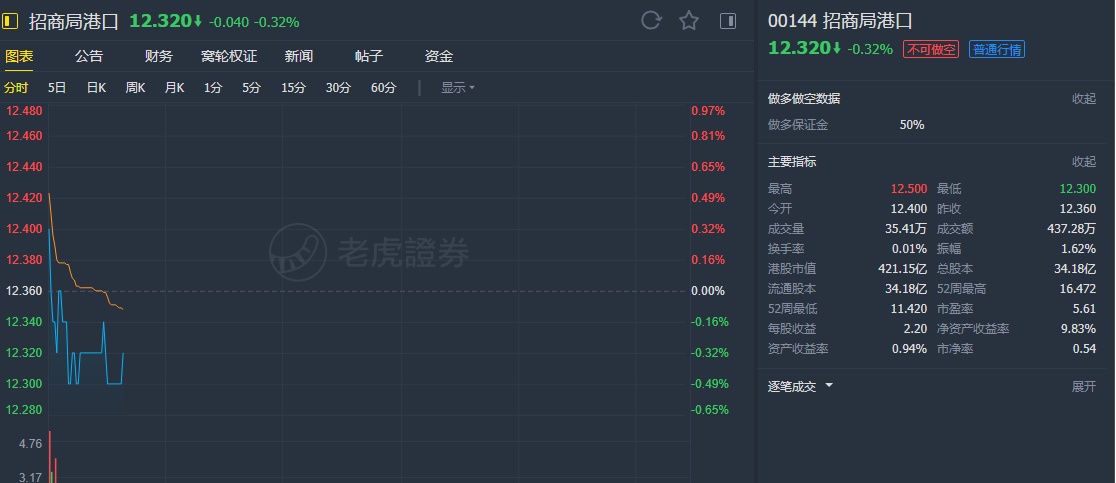Open the 公告 tab
The image size is (1116, 483).
pyautogui.click(x=89, y=57)
